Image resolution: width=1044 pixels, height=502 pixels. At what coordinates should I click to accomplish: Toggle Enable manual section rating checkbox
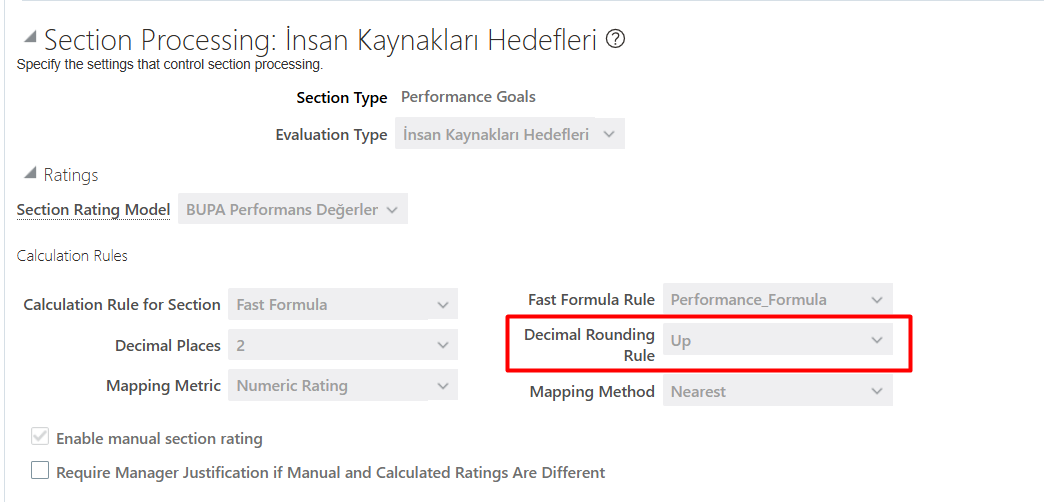(40, 437)
